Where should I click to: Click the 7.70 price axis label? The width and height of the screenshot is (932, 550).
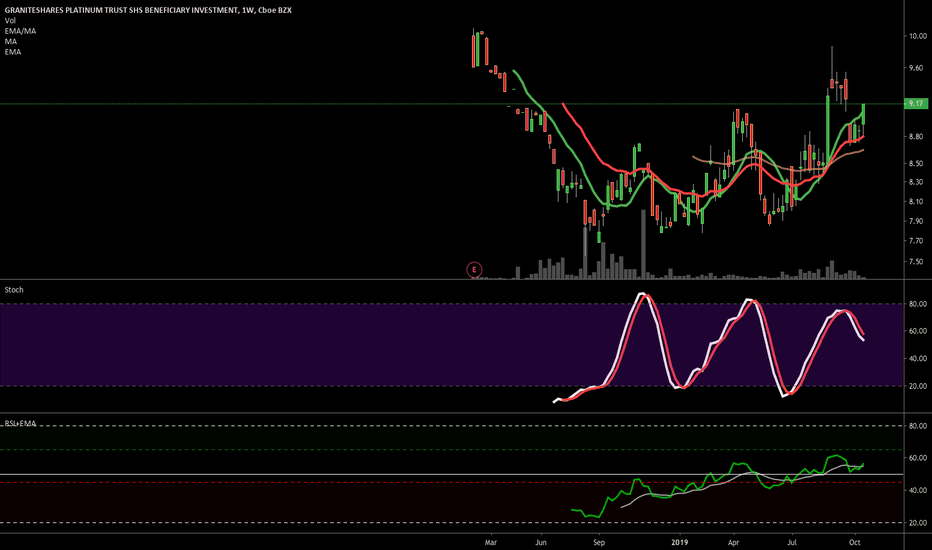pos(917,241)
